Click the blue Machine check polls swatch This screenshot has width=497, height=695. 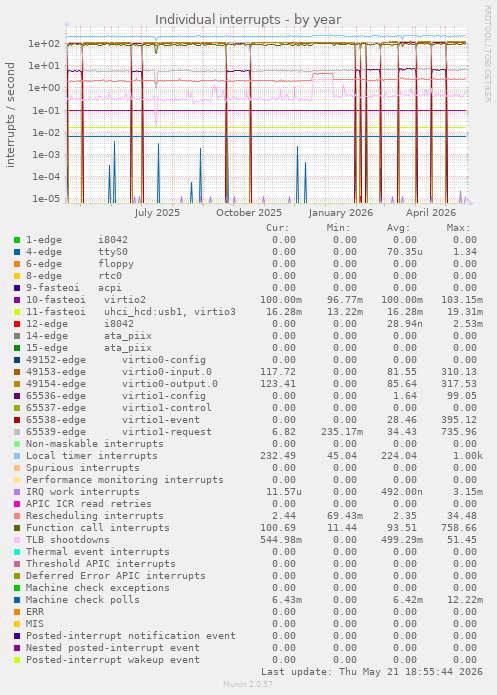tap(17, 600)
